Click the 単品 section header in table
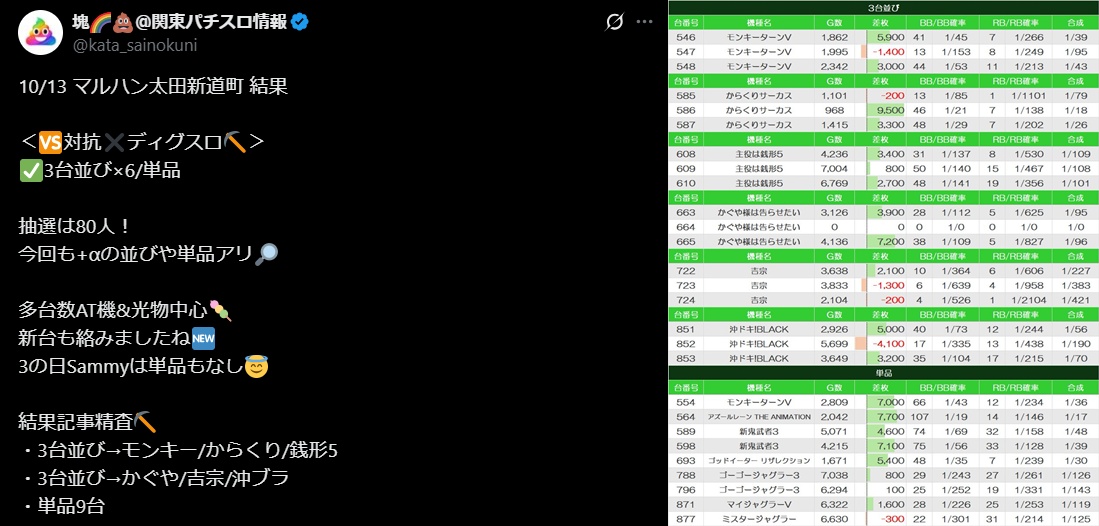This screenshot has height=526, width=1099. point(883,373)
